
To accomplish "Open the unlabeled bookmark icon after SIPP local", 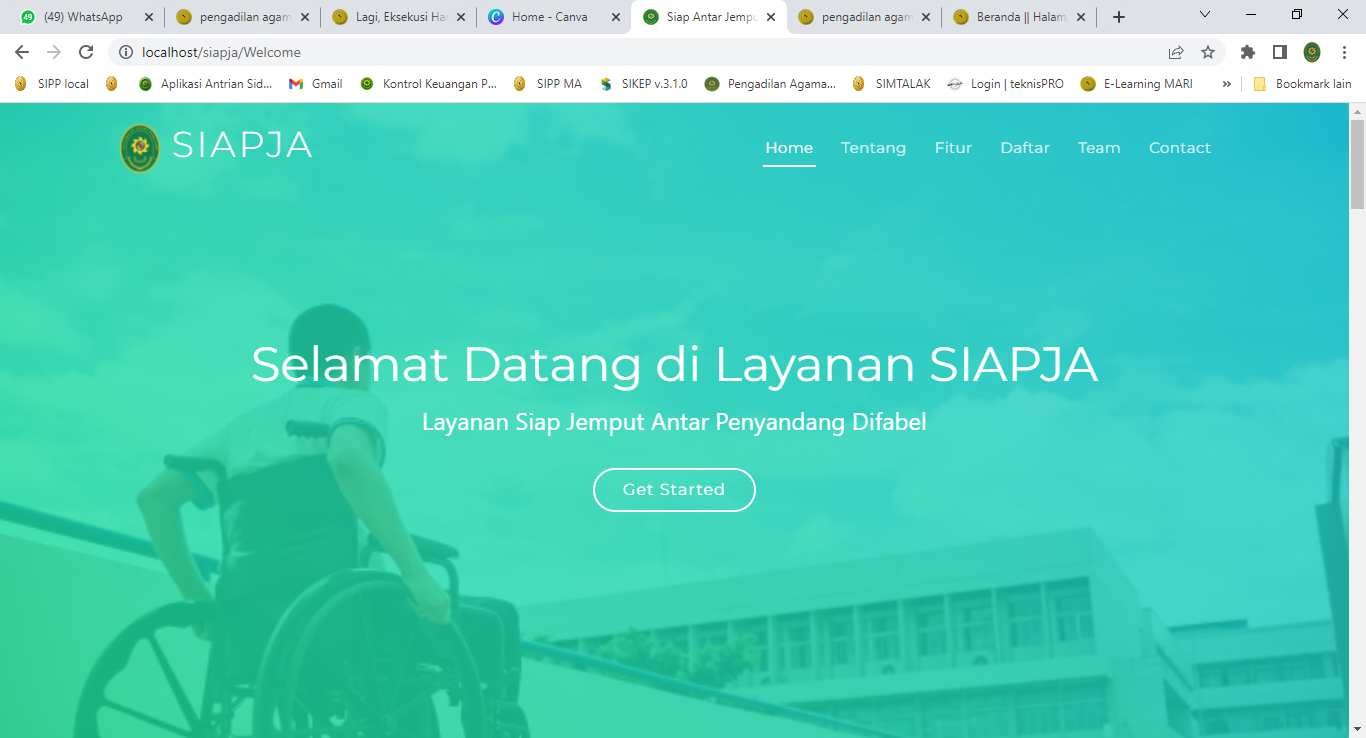I will pyautogui.click(x=111, y=84).
